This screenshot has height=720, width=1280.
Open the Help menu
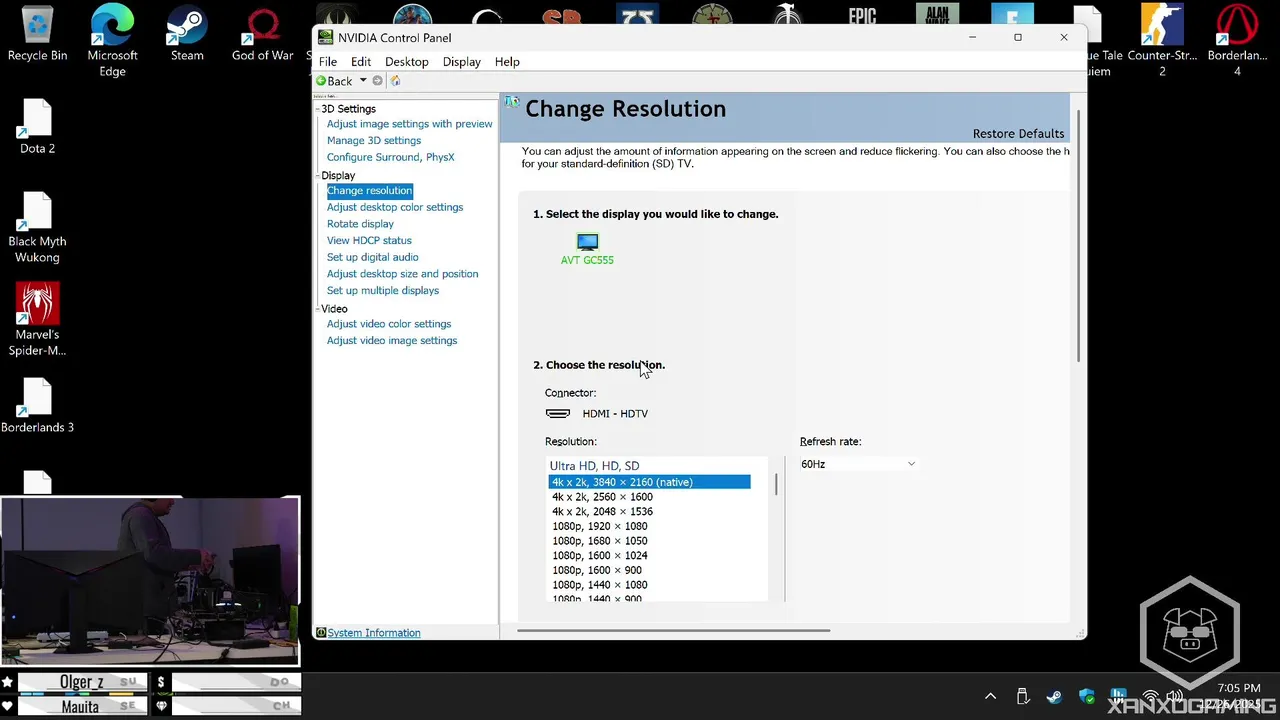point(507,61)
